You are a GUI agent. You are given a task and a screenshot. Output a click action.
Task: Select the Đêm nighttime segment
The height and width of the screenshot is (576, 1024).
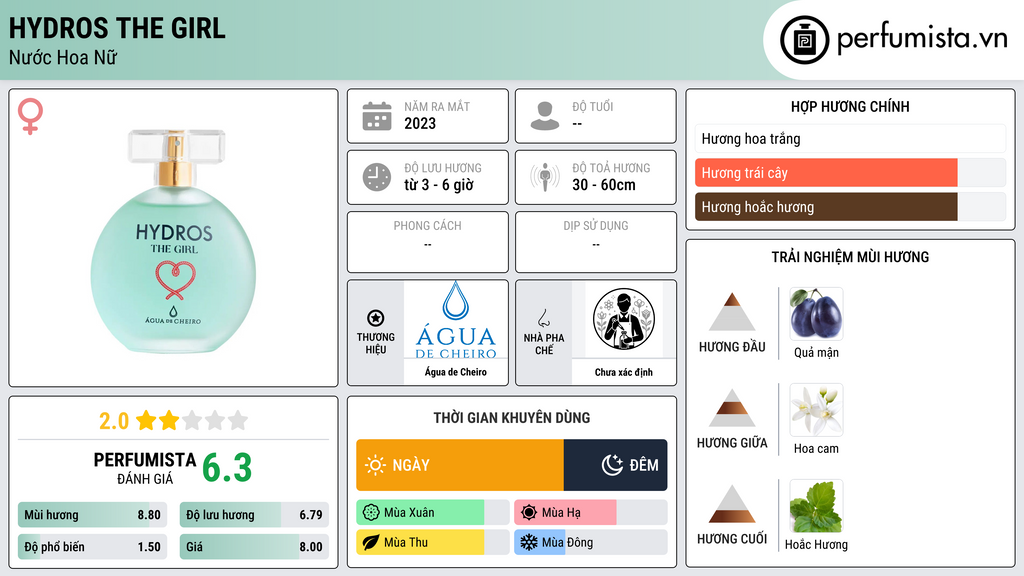[x=615, y=465]
